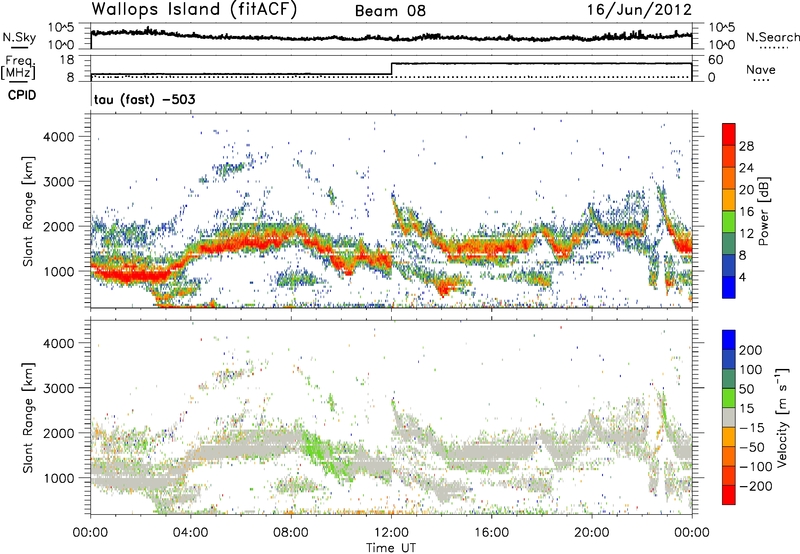Click '3000' tick on velocity panel axis
Viewport: 800px width, 554px height.
(58, 388)
